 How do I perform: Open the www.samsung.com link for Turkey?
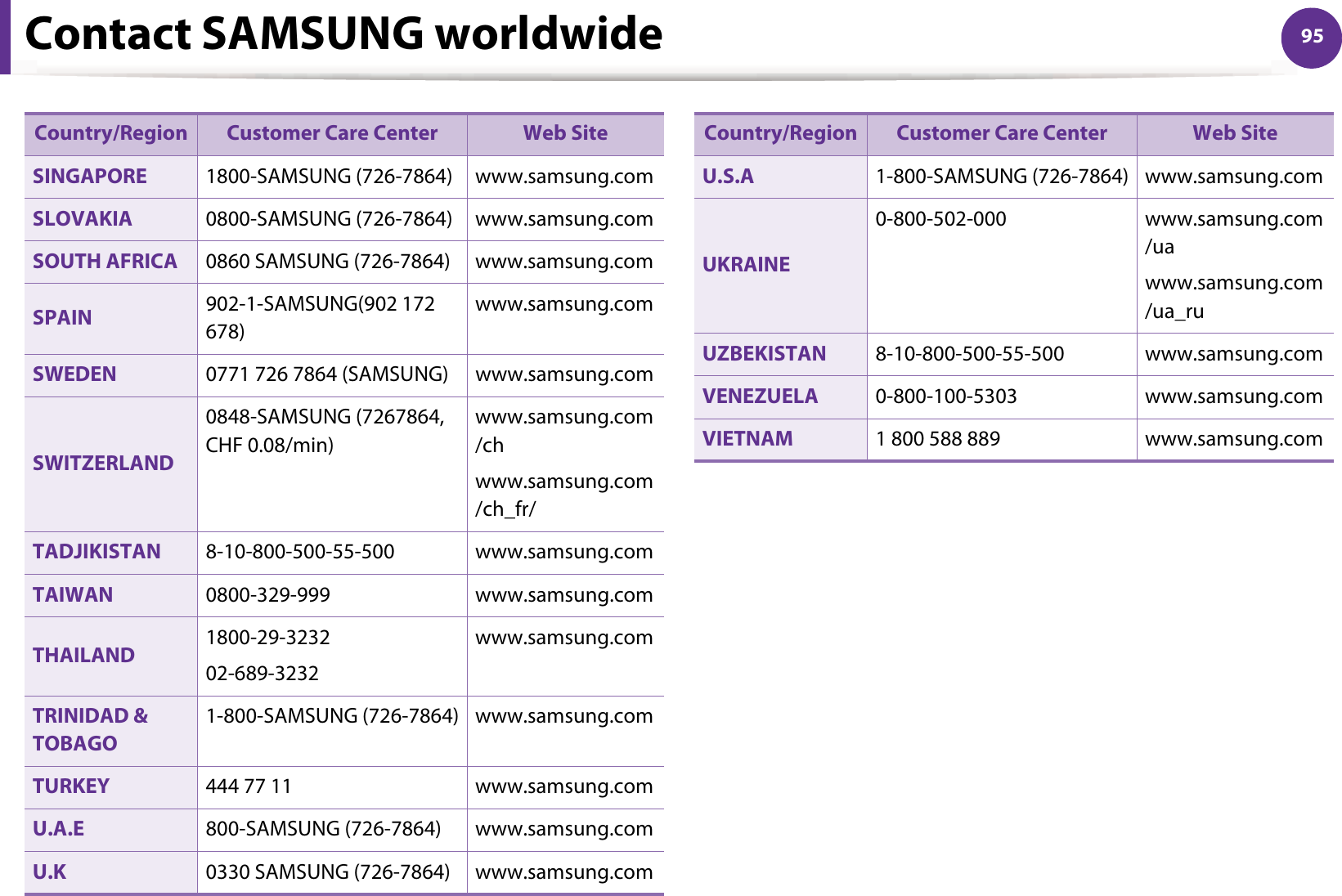(564, 787)
